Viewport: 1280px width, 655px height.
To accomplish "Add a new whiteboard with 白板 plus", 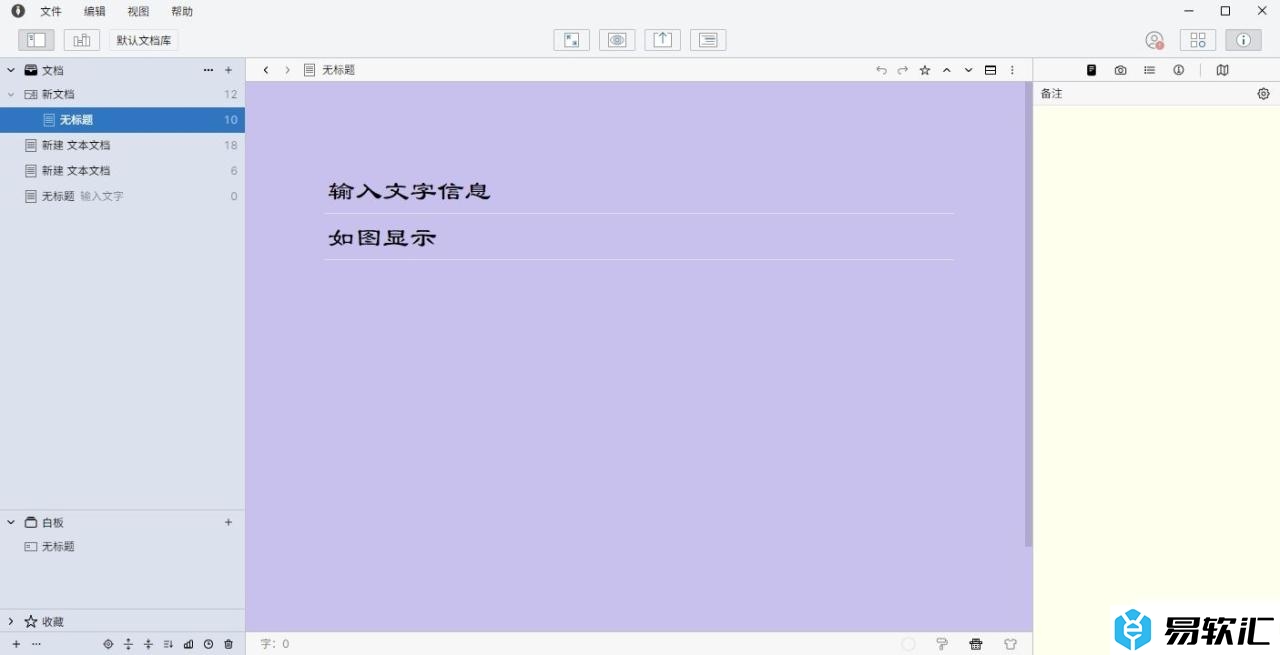I will 228,522.
